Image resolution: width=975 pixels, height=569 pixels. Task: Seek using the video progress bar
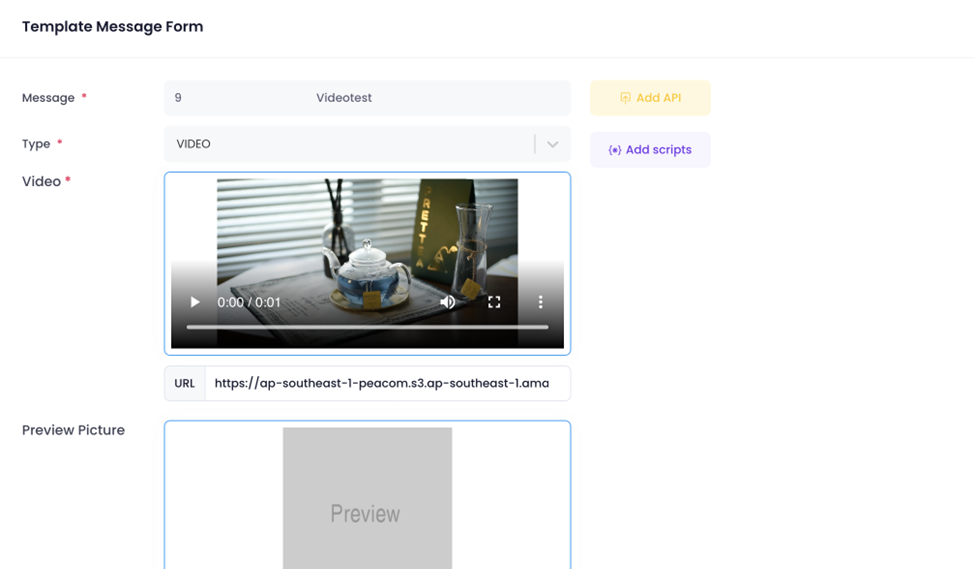pyautogui.click(x=367, y=327)
